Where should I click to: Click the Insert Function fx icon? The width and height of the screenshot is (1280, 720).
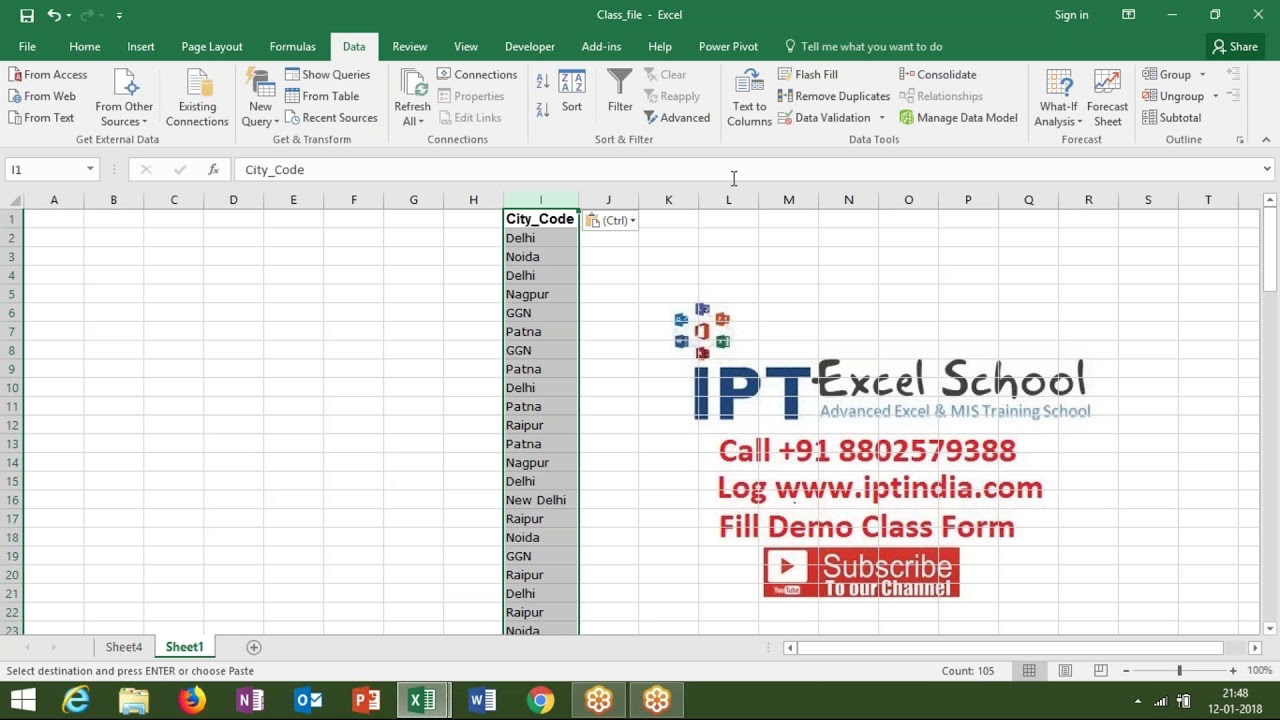(x=213, y=169)
